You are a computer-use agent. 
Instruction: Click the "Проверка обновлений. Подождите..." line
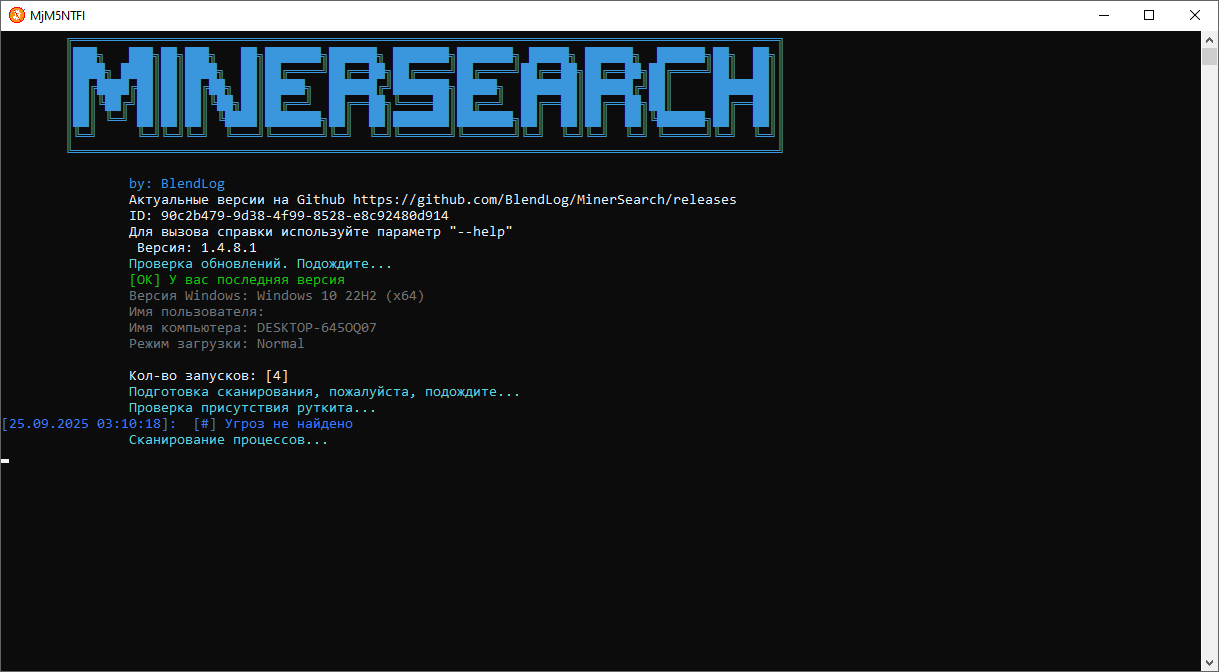pyautogui.click(x=261, y=264)
